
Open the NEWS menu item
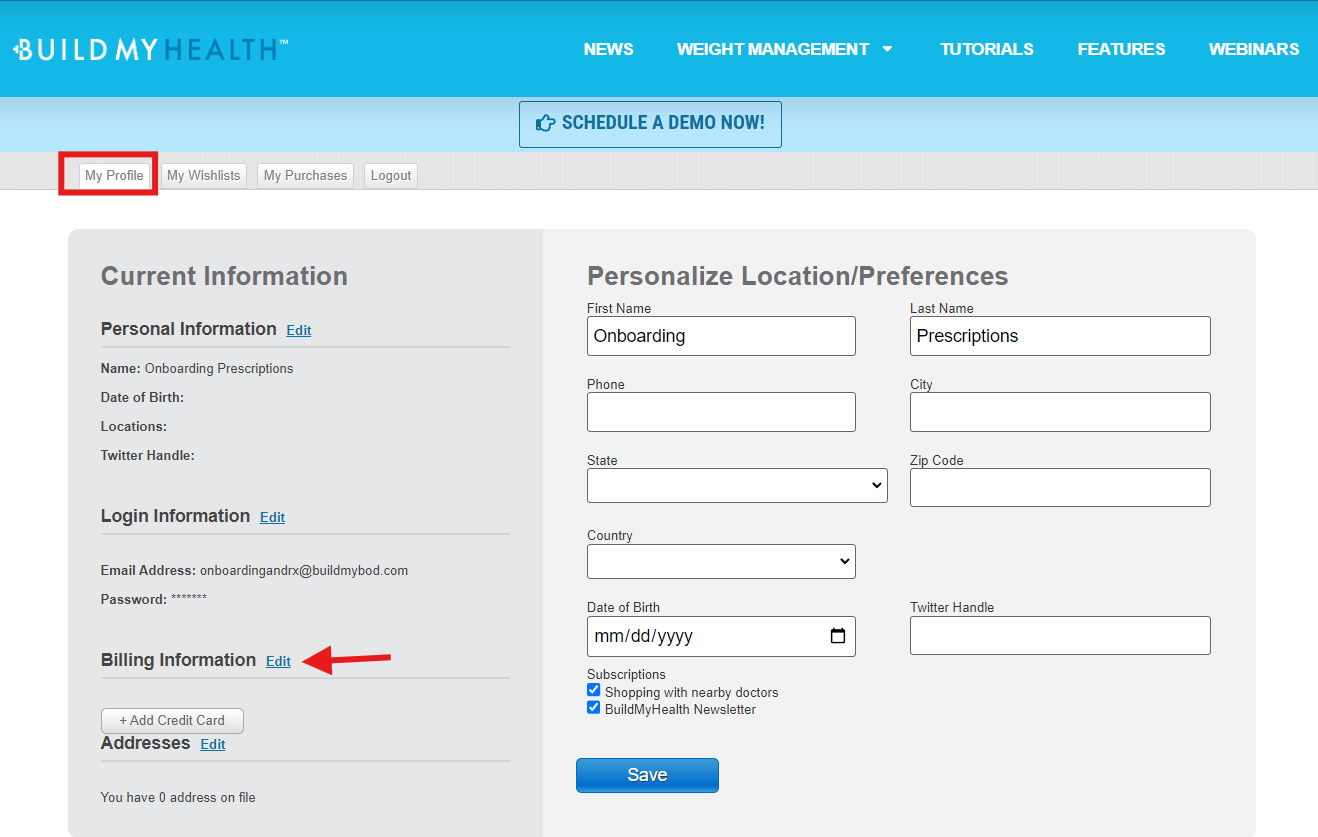point(608,49)
